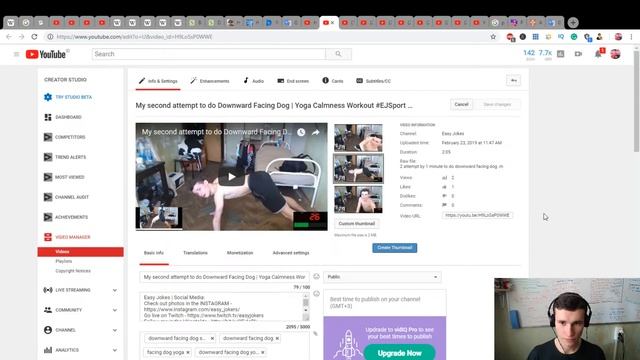Image resolution: width=640 pixels, height=360 pixels.
Task: Open the upload video camera icon
Action: (x=578, y=54)
